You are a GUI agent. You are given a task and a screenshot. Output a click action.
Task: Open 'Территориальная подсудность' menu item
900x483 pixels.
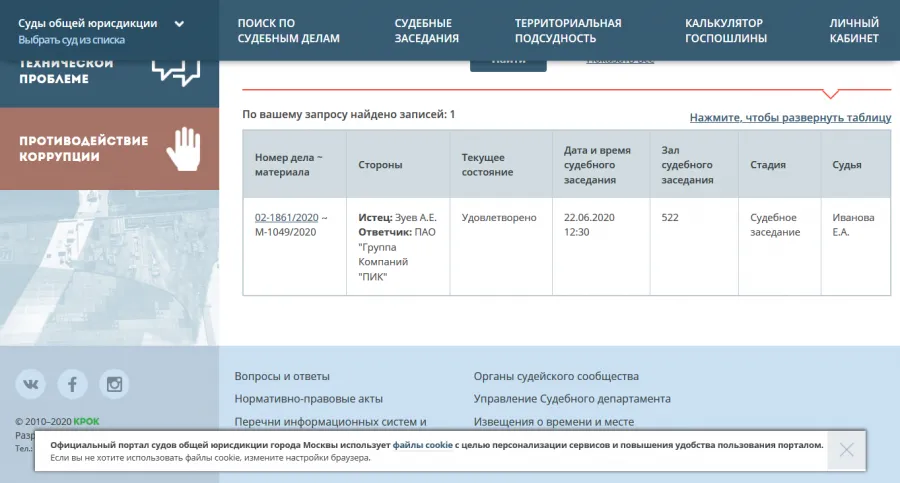pos(568,30)
